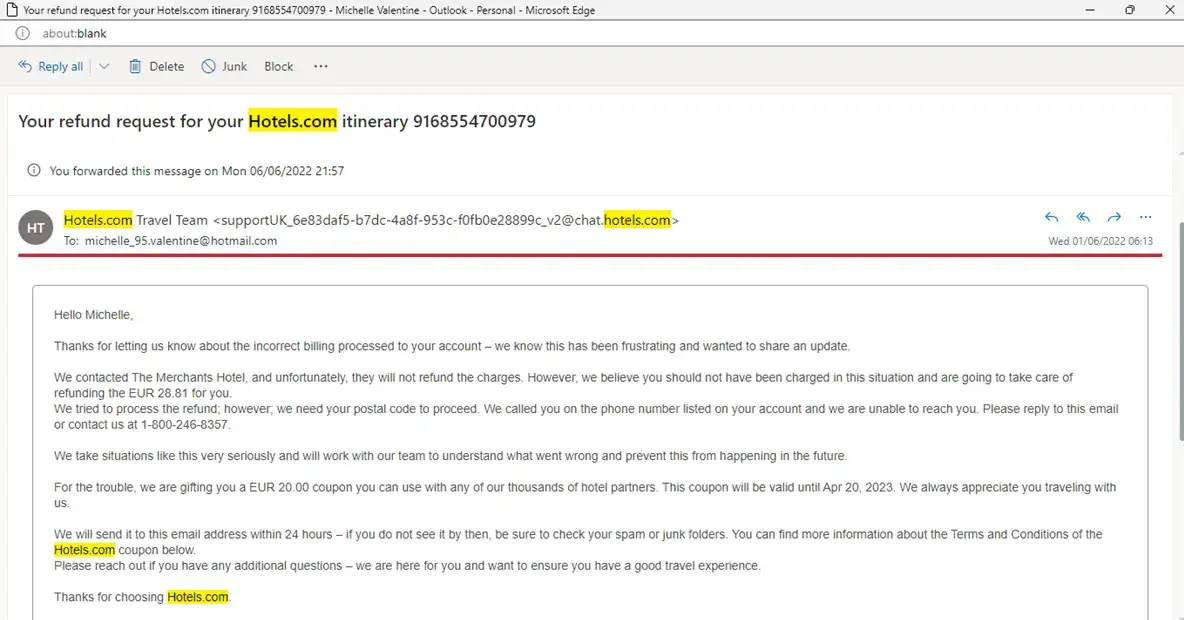Click the 'Hello Michelle,' greeting
1184x620 pixels.
[x=93, y=315]
